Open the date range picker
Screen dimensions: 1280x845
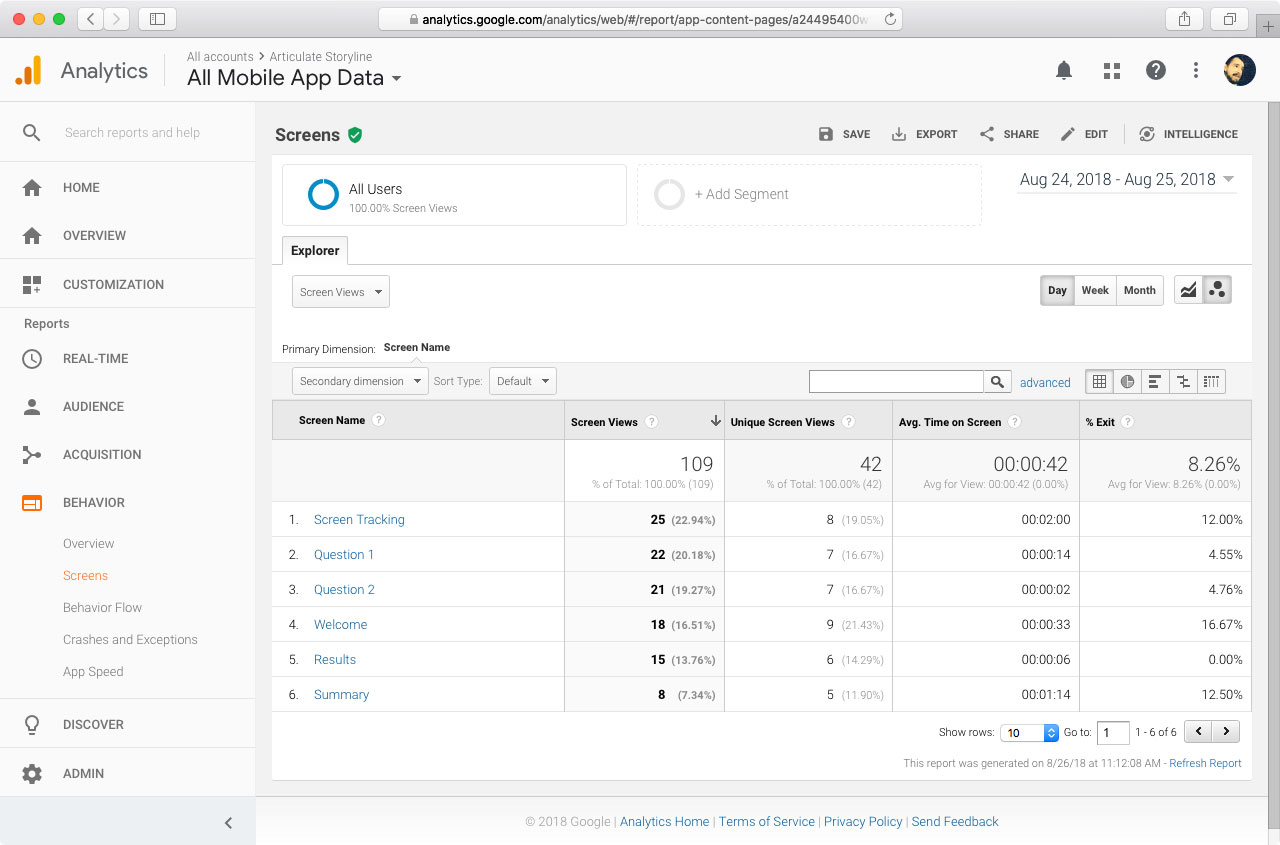[1126, 180]
